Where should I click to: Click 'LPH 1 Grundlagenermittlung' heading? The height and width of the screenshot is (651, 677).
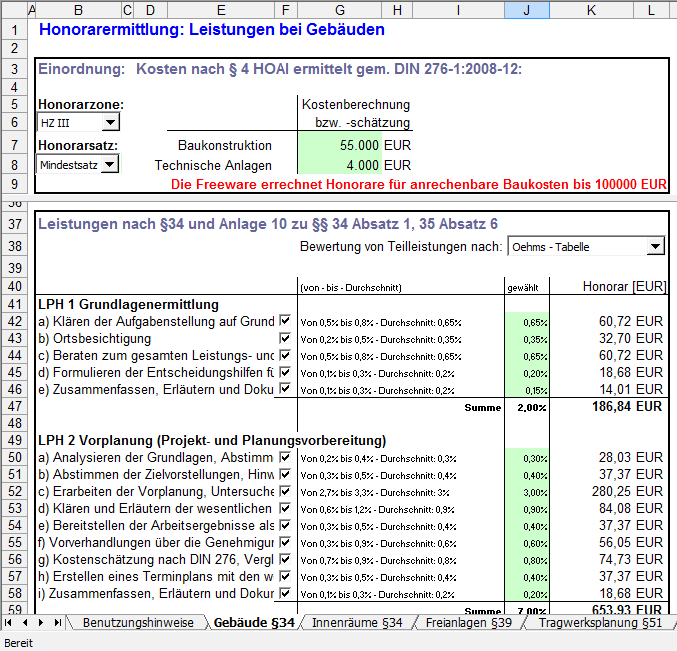click(128, 304)
